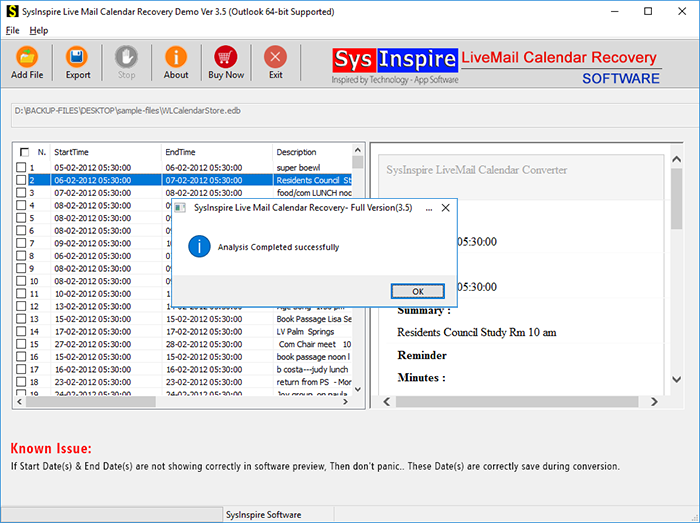The height and width of the screenshot is (523, 700).
Task: Select the 'food/com LUNCH' row
Action: coord(183,193)
